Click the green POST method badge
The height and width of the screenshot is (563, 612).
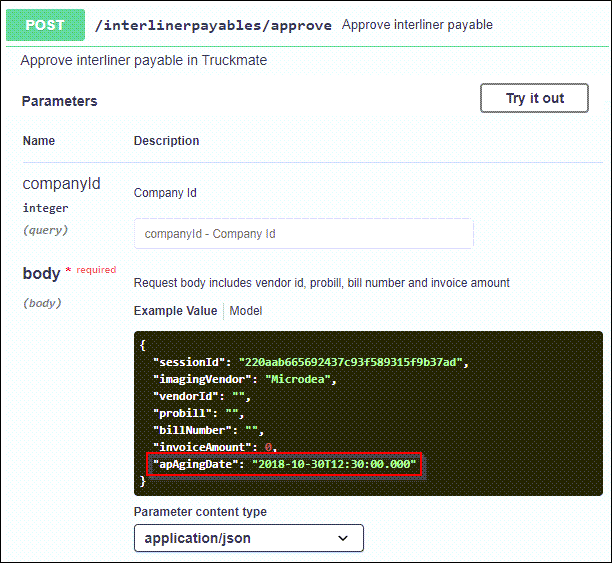pyautogui.click(x=45, y=24)
